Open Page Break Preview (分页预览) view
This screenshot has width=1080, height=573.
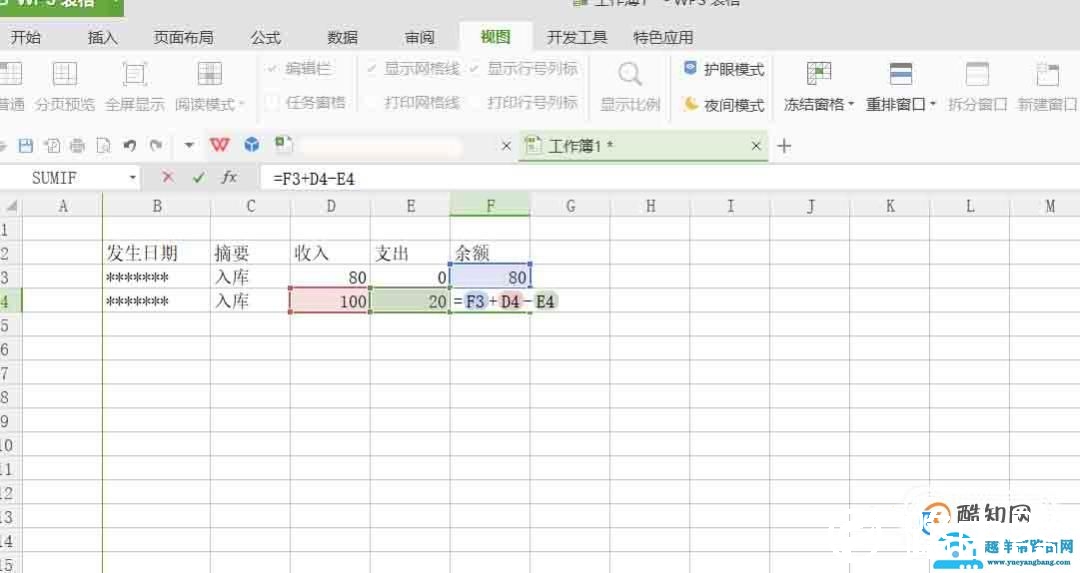coord(65,85)
